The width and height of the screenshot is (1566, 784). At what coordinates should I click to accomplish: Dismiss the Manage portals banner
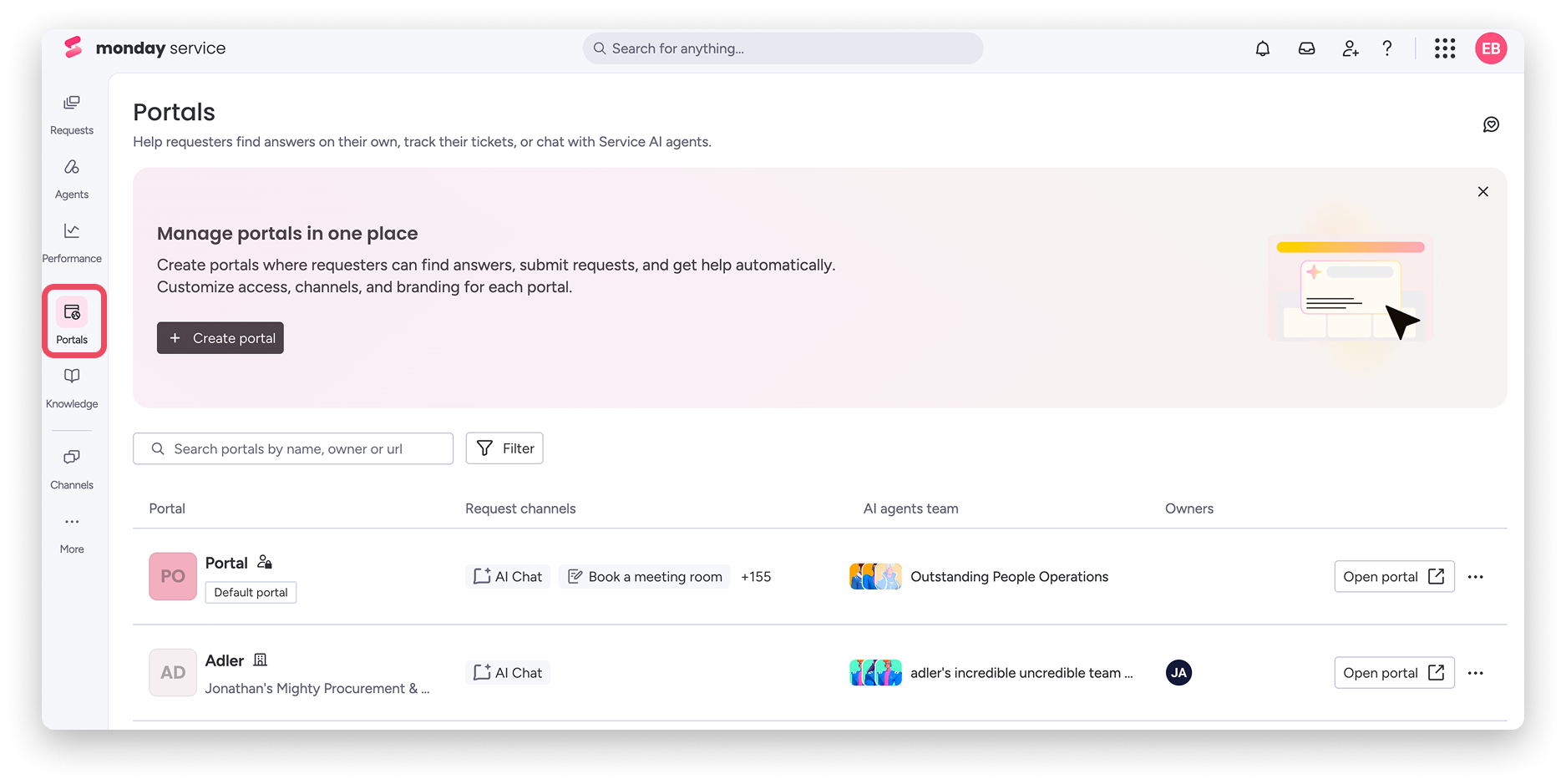[1483, 192]
